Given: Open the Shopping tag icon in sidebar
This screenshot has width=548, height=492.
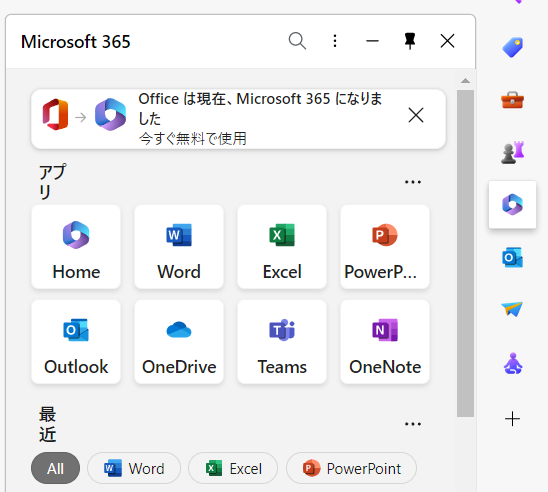Looking at the screenshot, I should pos(513,47).
